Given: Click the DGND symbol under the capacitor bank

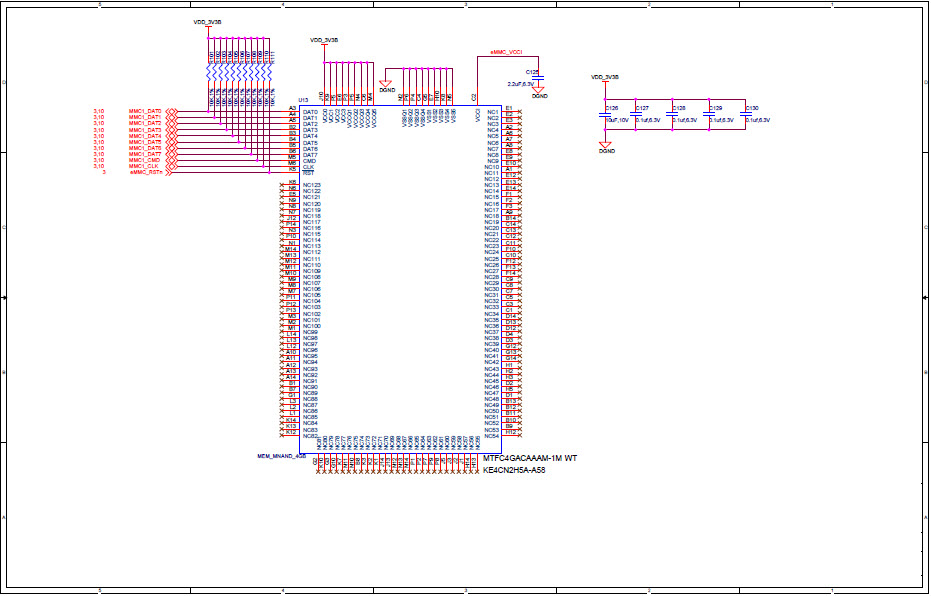Looking at the screenshot, I should click(604, 146).
